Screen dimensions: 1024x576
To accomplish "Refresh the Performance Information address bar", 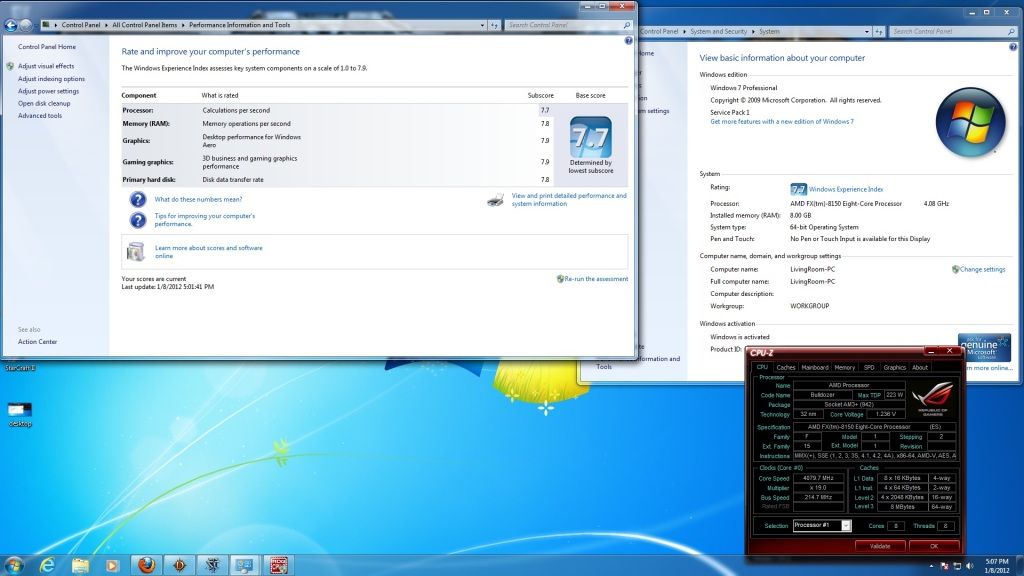I will click(494, 25).
